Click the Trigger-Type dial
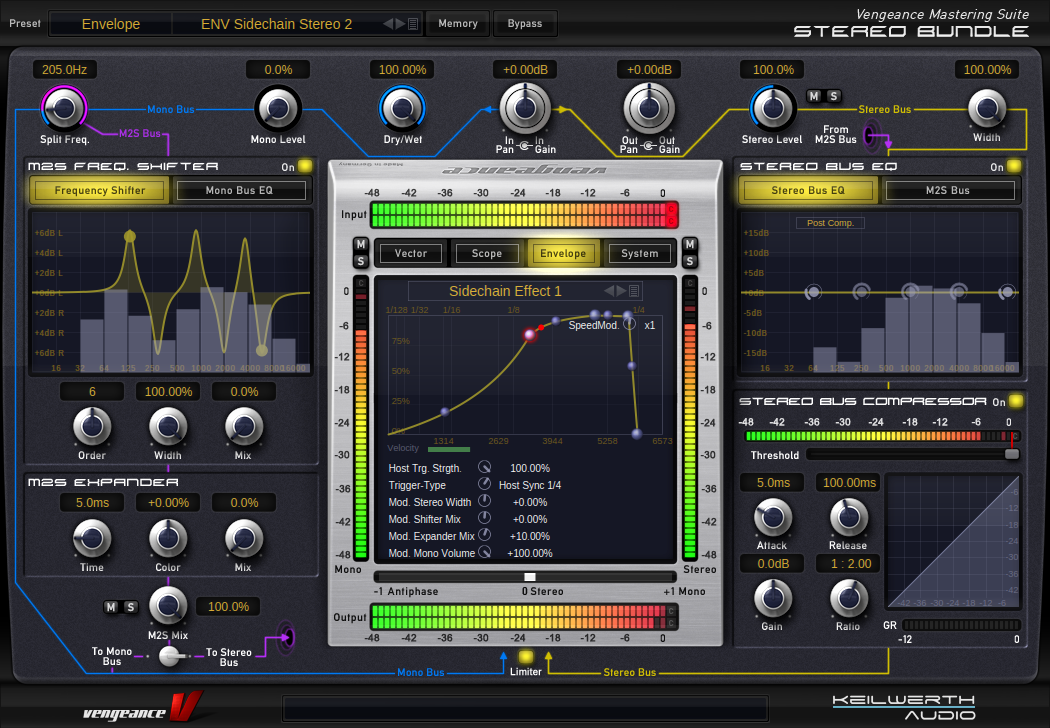Image resolution: width=1050 pixels, height=728 pixels. tap(484, 484)
